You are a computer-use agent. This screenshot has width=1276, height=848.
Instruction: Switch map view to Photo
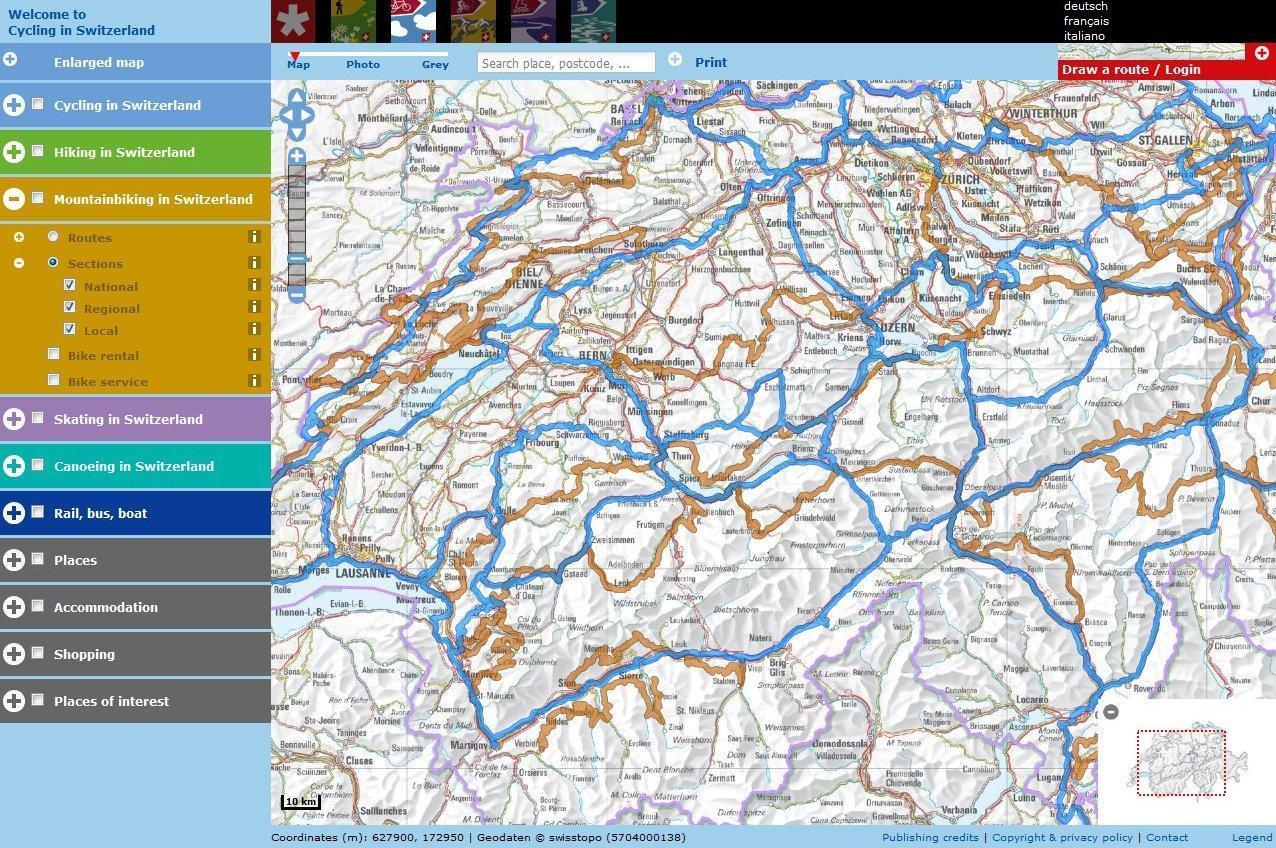(x=363, y=65)
